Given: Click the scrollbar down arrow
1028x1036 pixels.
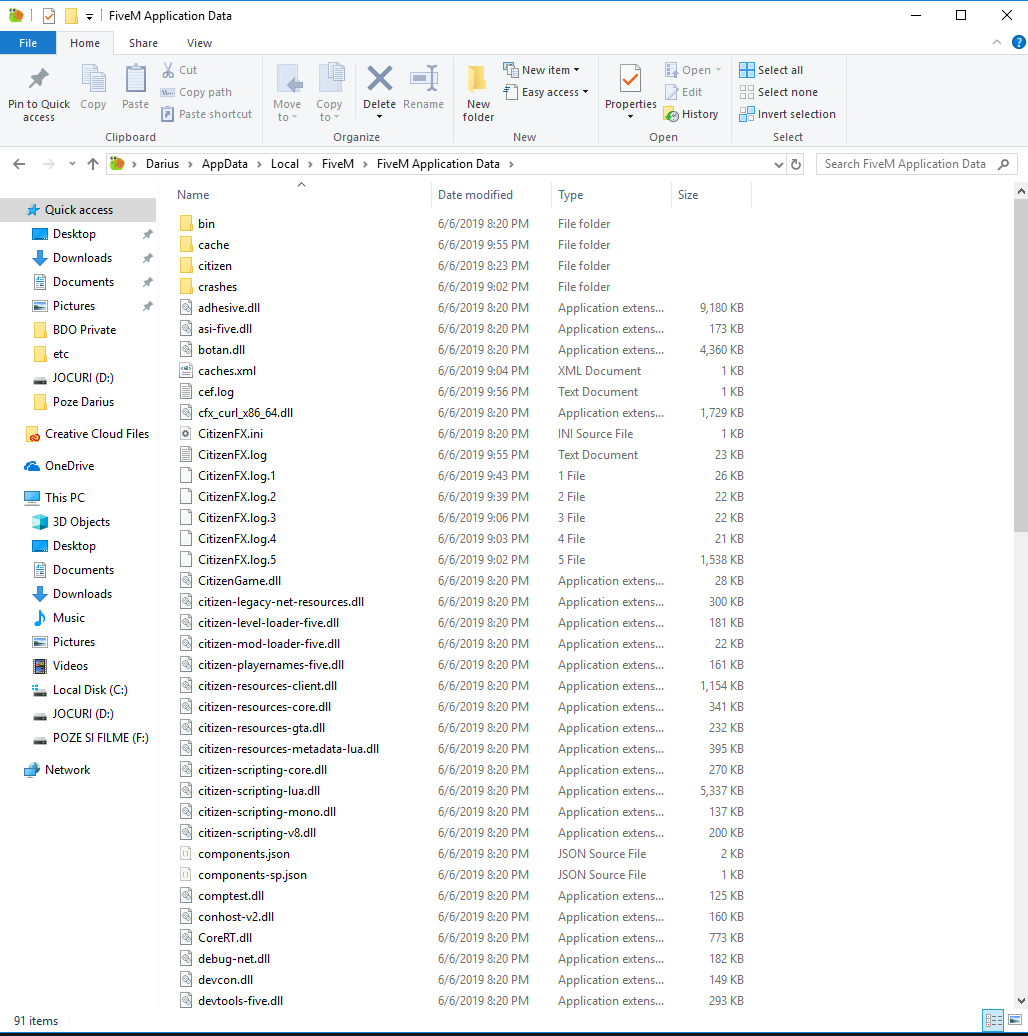Looking at the screenshot, I should [1021, 1001].
